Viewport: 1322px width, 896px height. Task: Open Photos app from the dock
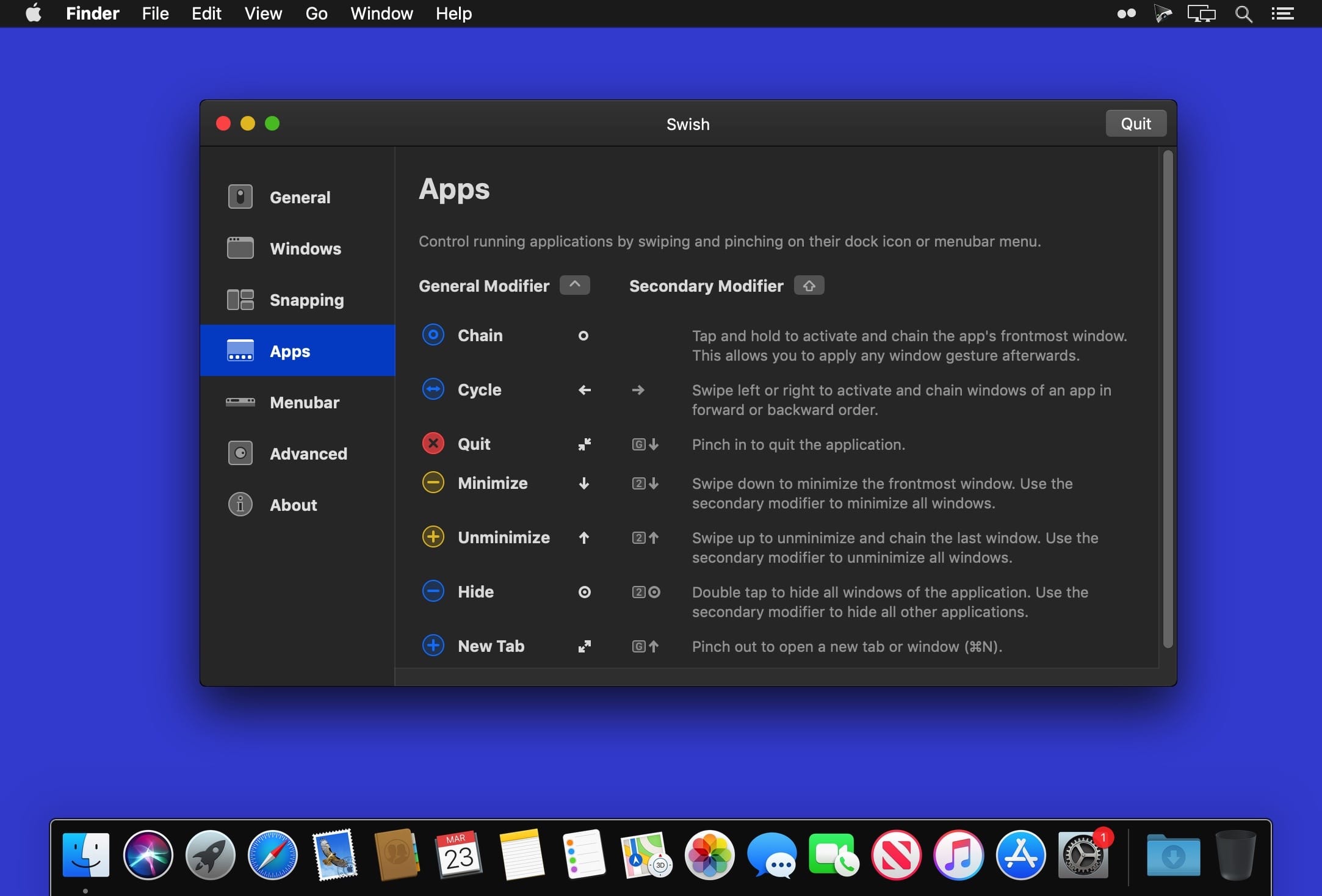[x=709, y=854]
